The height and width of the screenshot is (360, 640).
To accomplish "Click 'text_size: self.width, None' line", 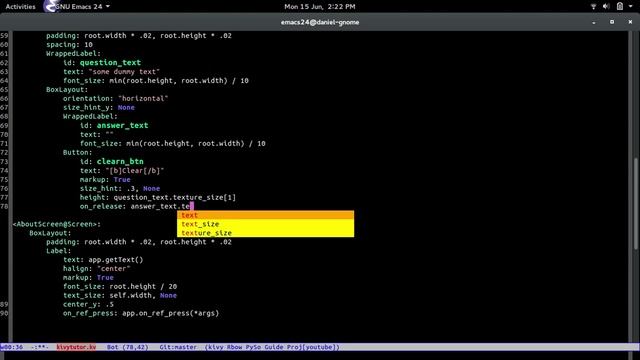I will coord(120,296).
